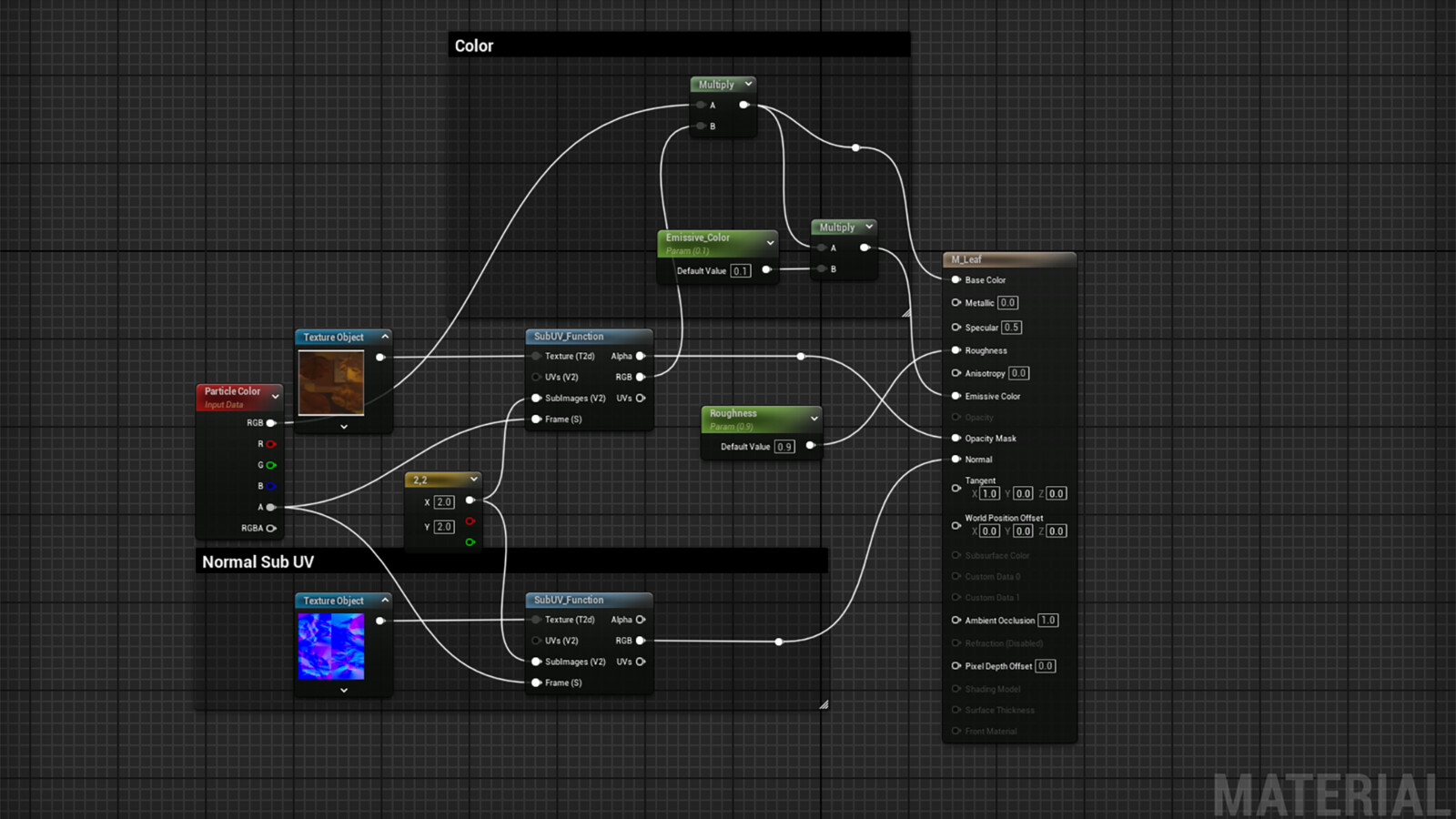The width and height of the screenshot is (1456, 819).
Task: Click lower Texture Object output pin
Action: coord(380,621)
